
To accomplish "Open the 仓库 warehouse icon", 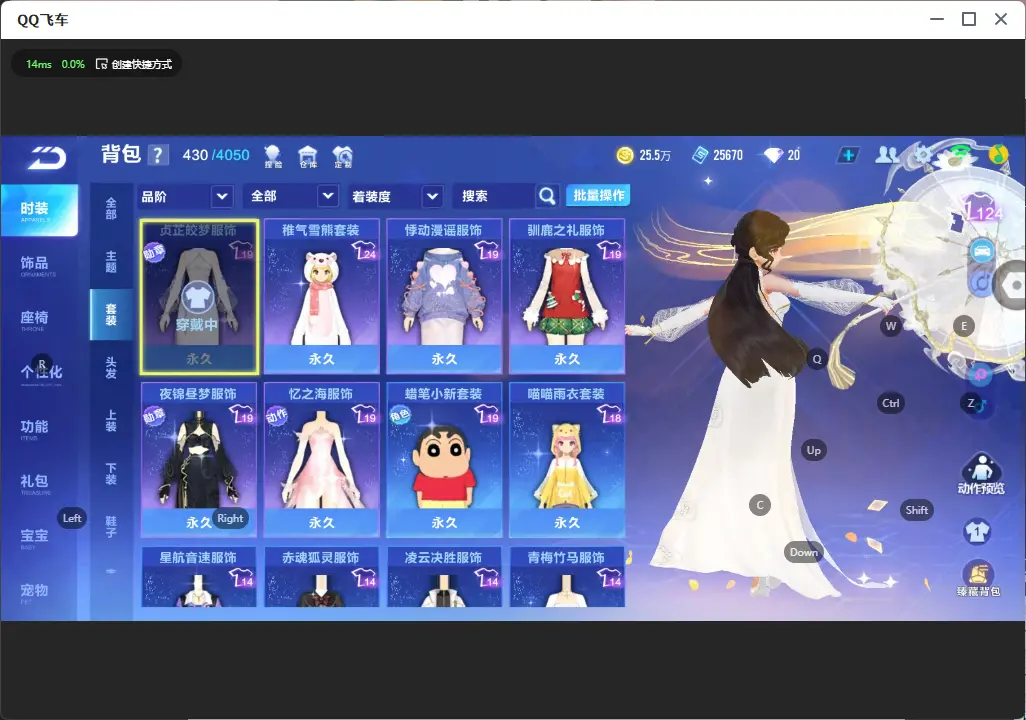I will [x=308, y=156].
